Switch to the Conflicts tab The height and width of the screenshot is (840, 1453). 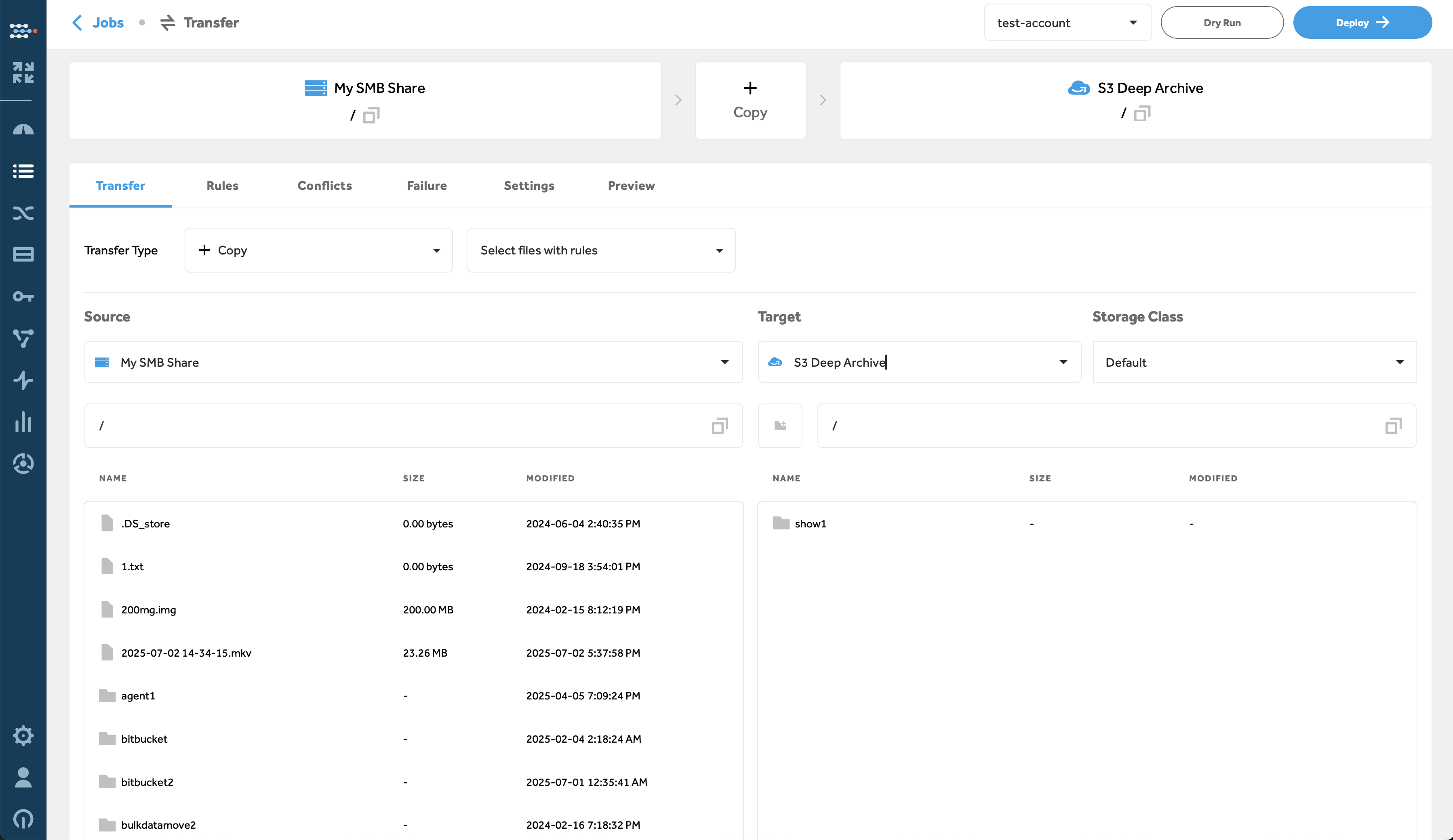pyautogui.click(x=324, y=185)
